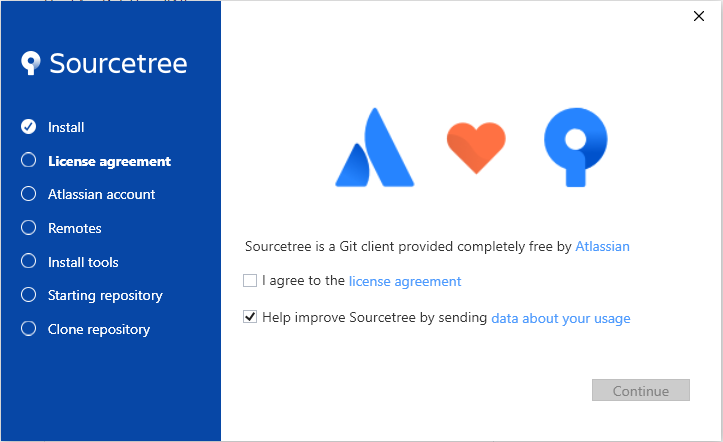Click the circle icon beside Starting repository

[29, 295]
